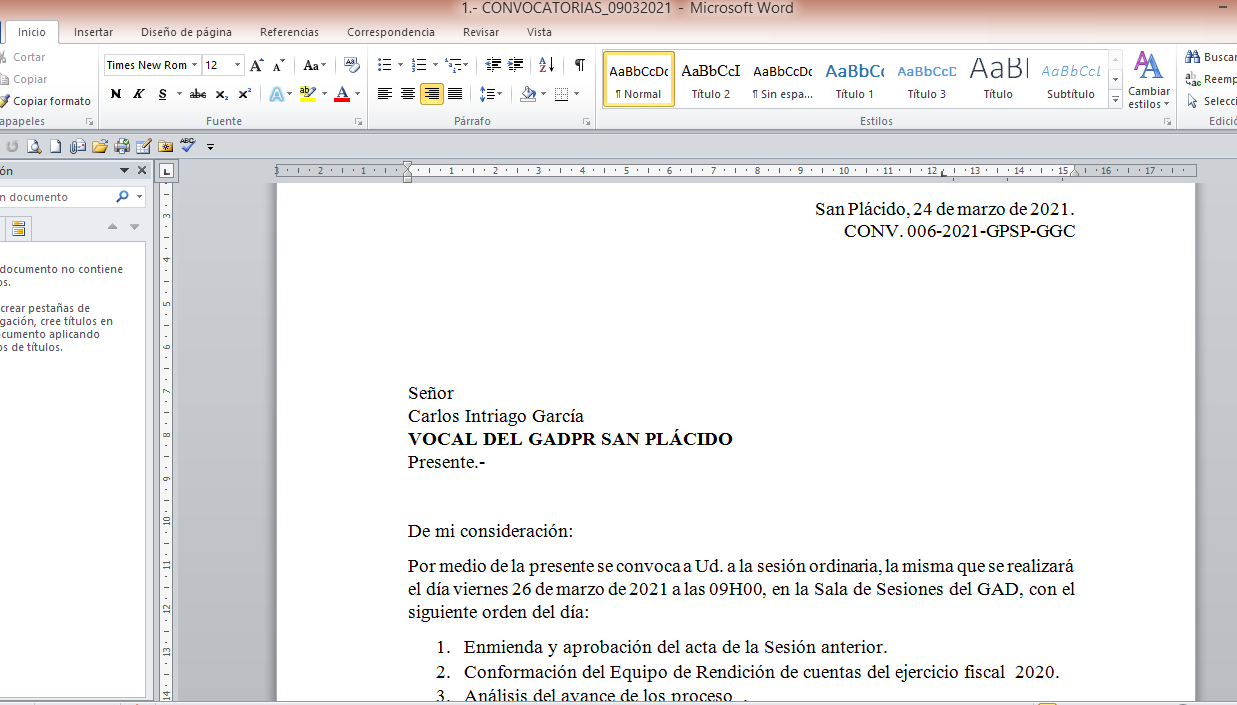Click the sort A-Z icon
The width and height of the screenshot is (1237, 705).
pyautogui.click(x=546, y=65)
